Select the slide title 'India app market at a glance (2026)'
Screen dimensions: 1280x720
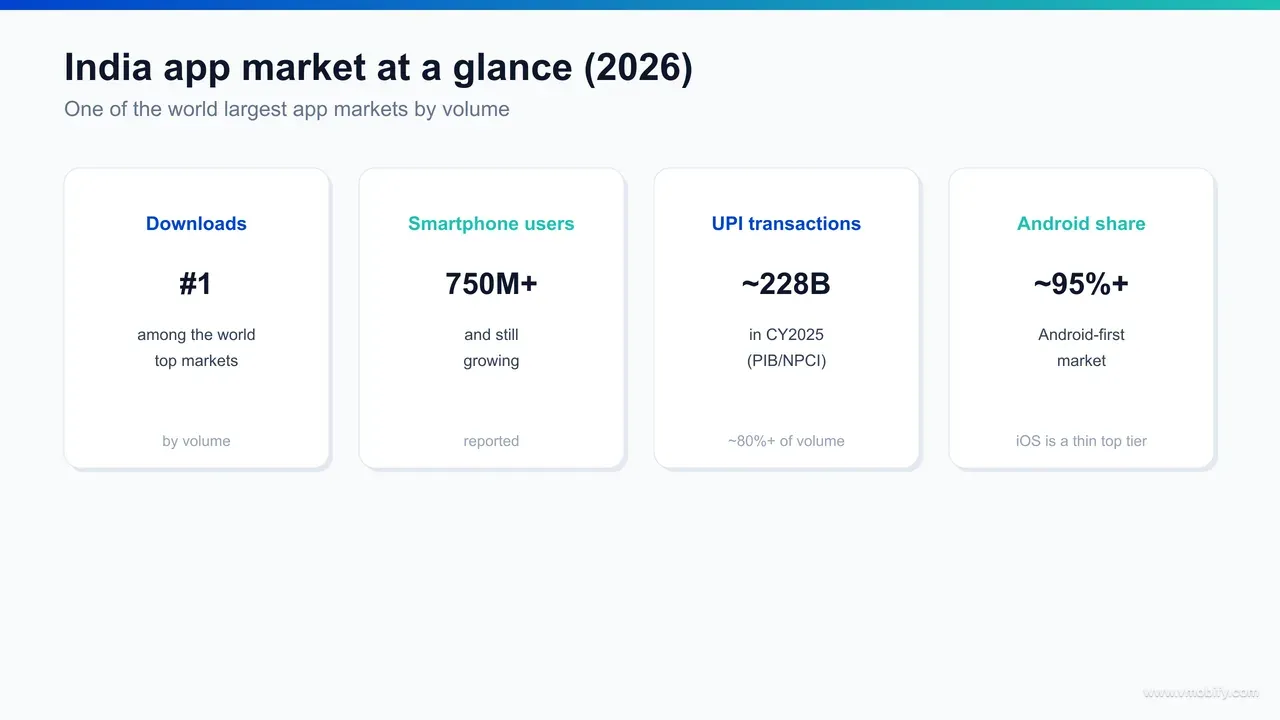[x=378, y=68]
